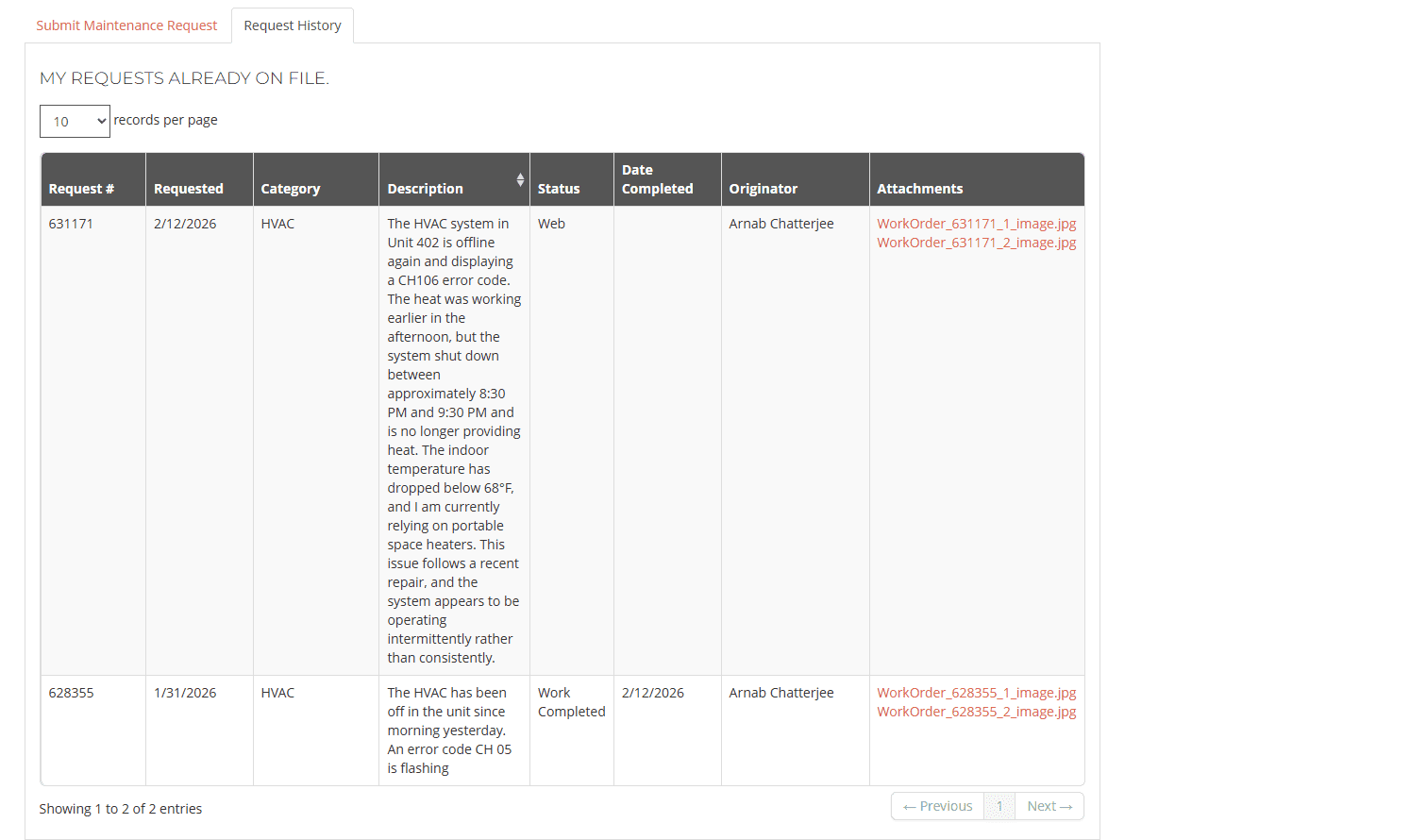Viewport: 1410px width, 840px height.
Task: Go to the Previous page
Action: coord(937,806)
